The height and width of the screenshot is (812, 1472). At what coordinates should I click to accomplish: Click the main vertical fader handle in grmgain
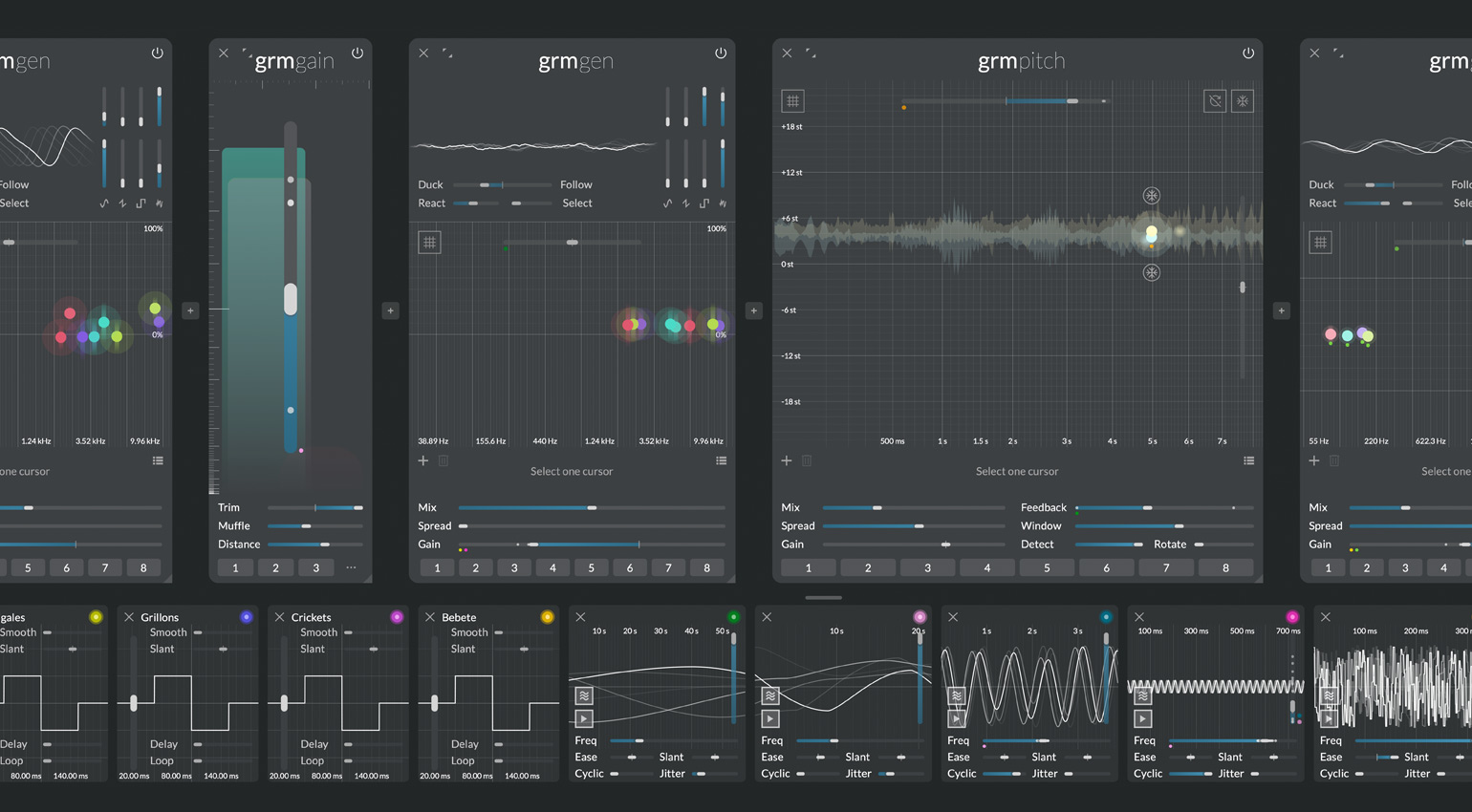tap(291, 299)
